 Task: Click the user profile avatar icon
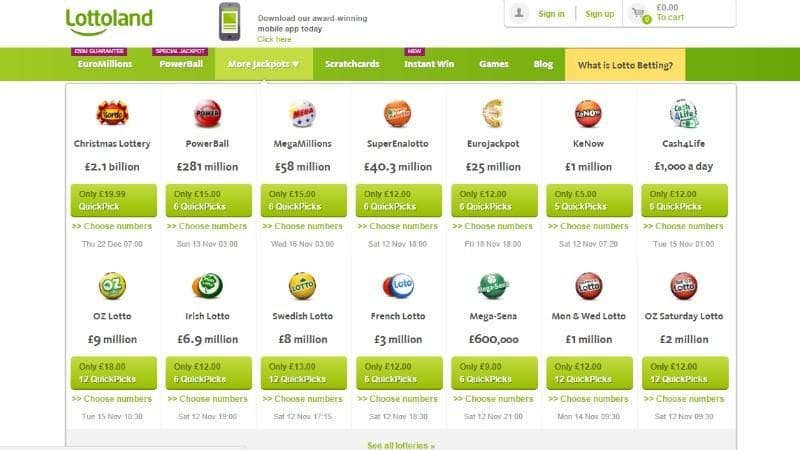pos(519,13)
